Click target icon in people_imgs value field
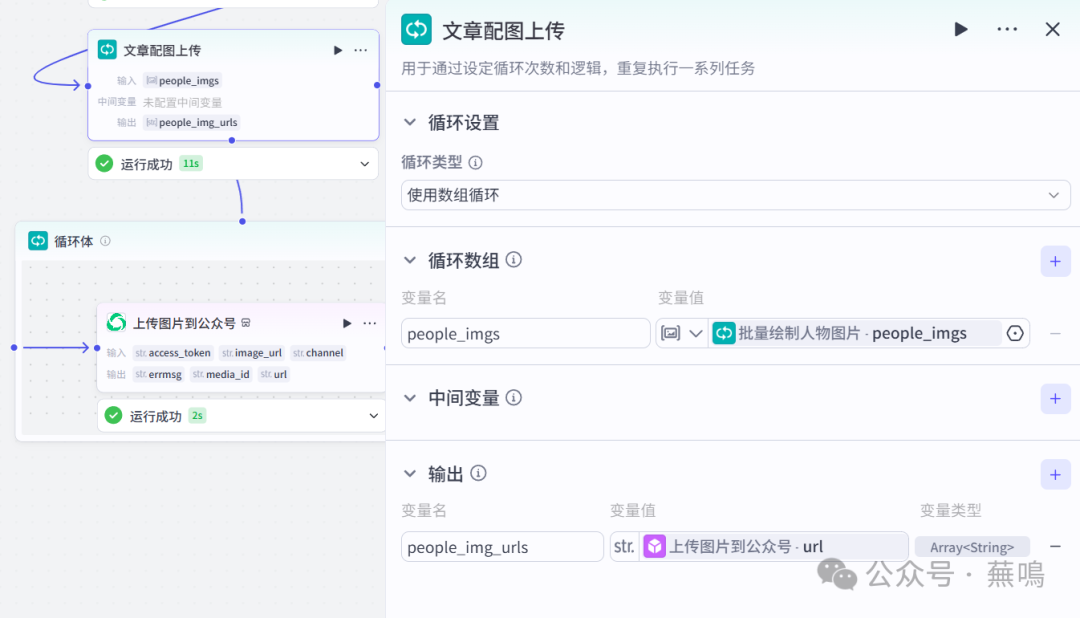This screenshot has height=618, width=1080. tap(1015, 334)
